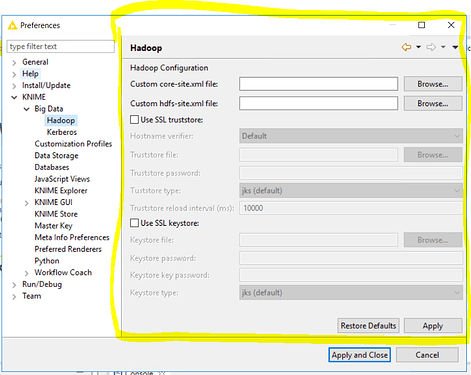This screenshot has height=375, width=471.
Task: Enable Use SSL keystore checkbox
Action: point(134,223)
